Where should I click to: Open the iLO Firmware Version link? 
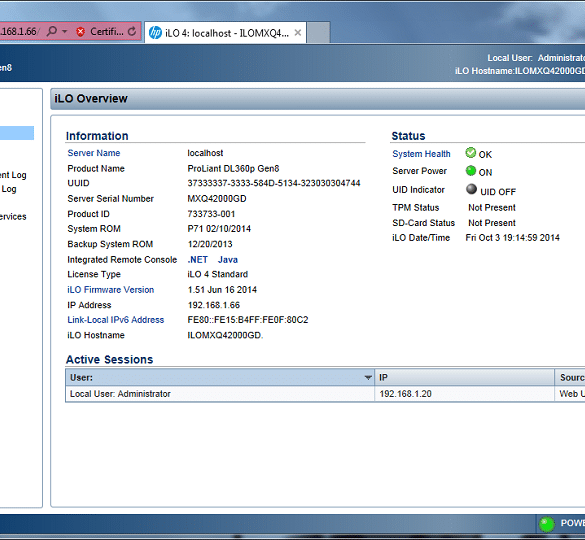pyautogui.click(x=110, y=290)
